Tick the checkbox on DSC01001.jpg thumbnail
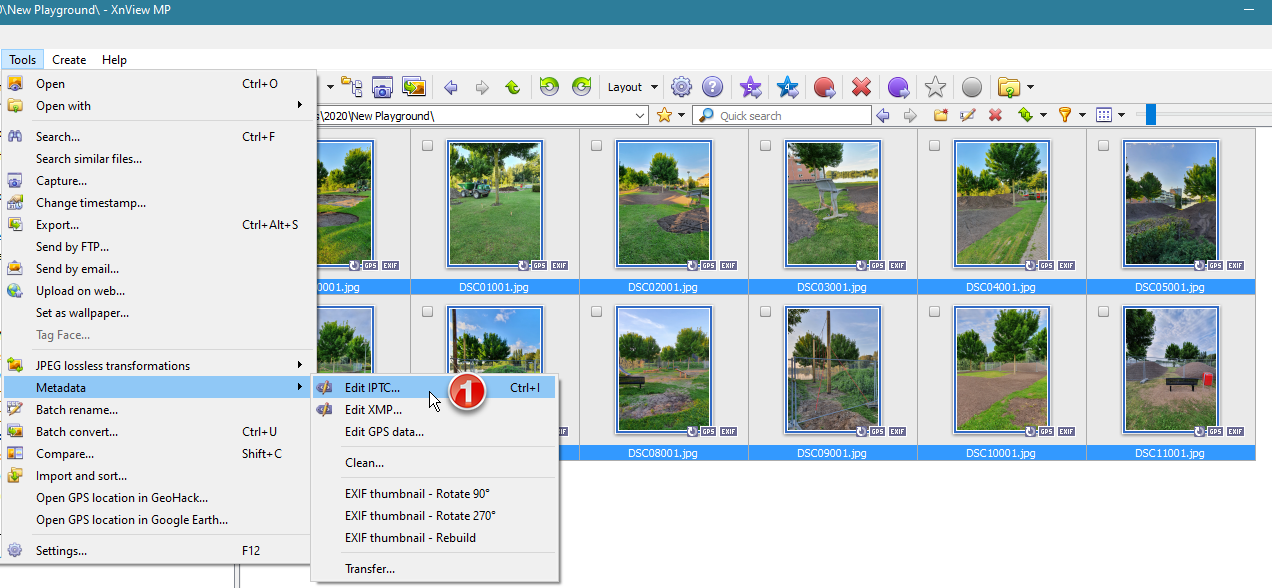Viewport: 1272px width, 588px height. pos(428,146)
